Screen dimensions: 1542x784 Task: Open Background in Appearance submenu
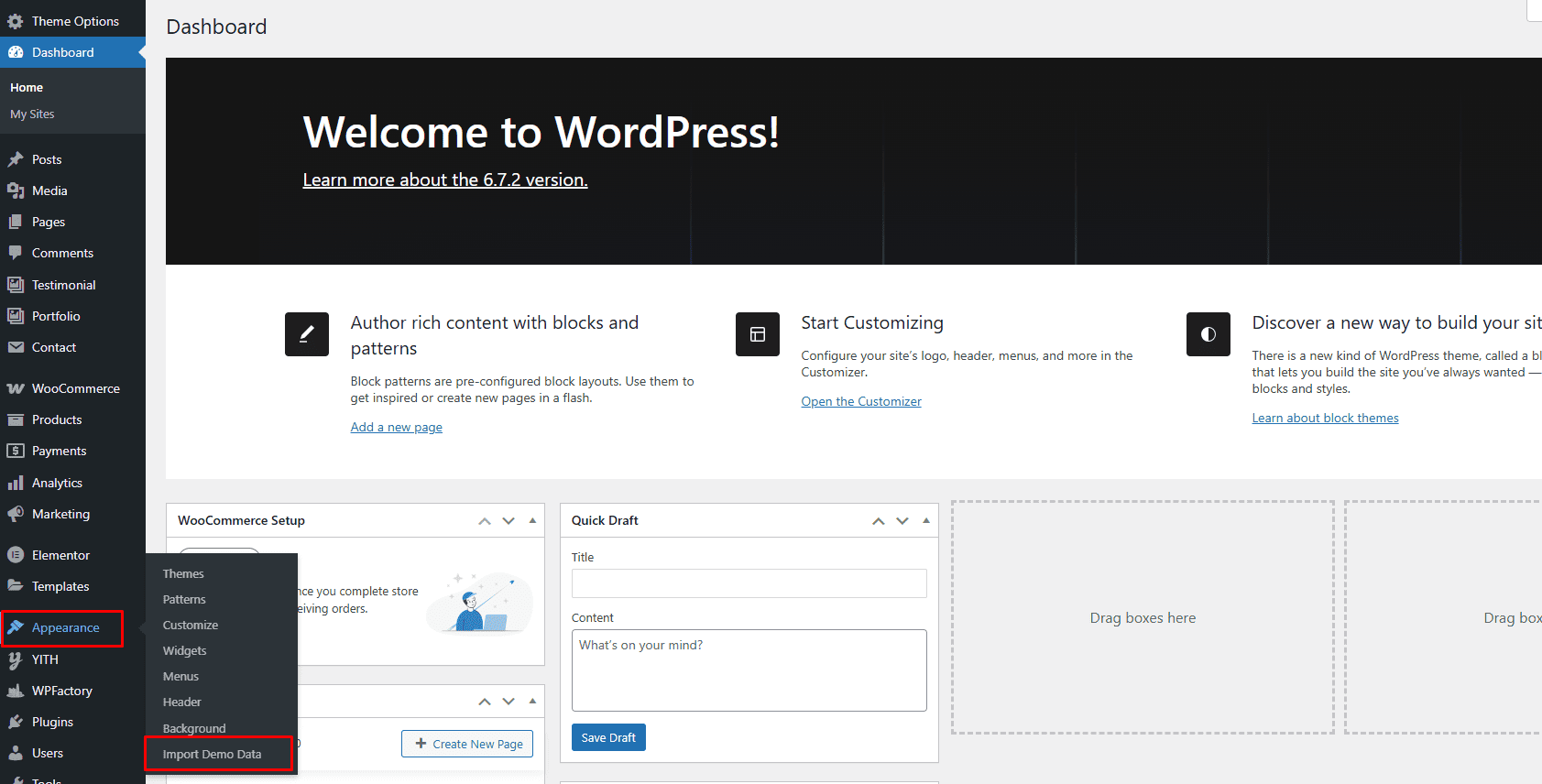click(194, 729)
